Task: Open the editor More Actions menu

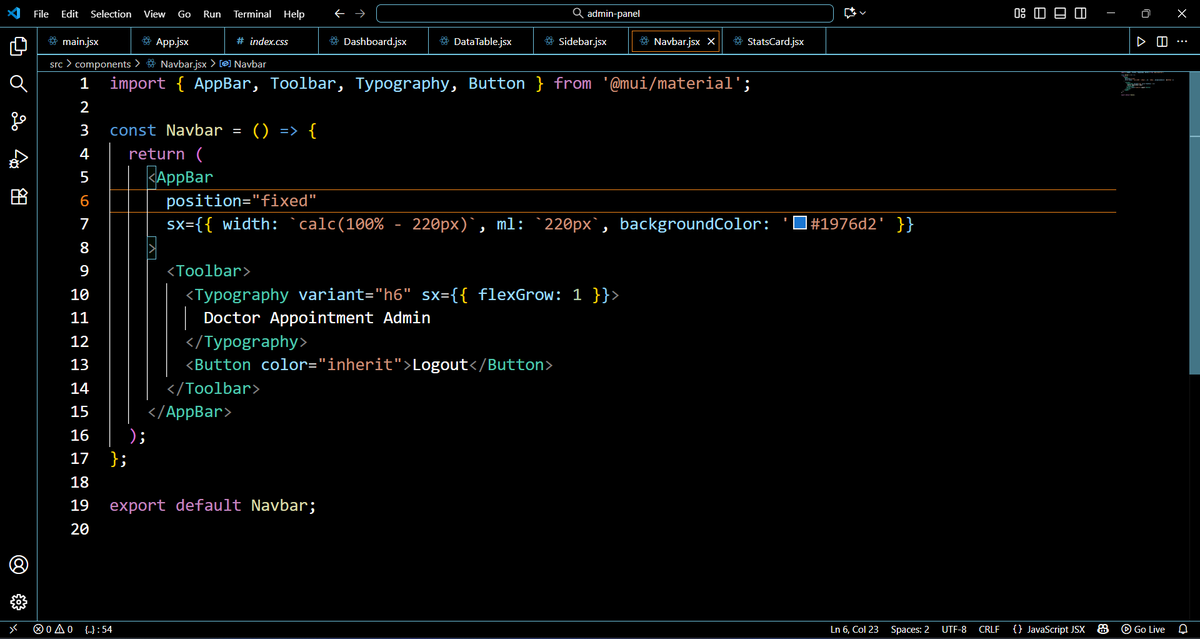Action: 1182,41
